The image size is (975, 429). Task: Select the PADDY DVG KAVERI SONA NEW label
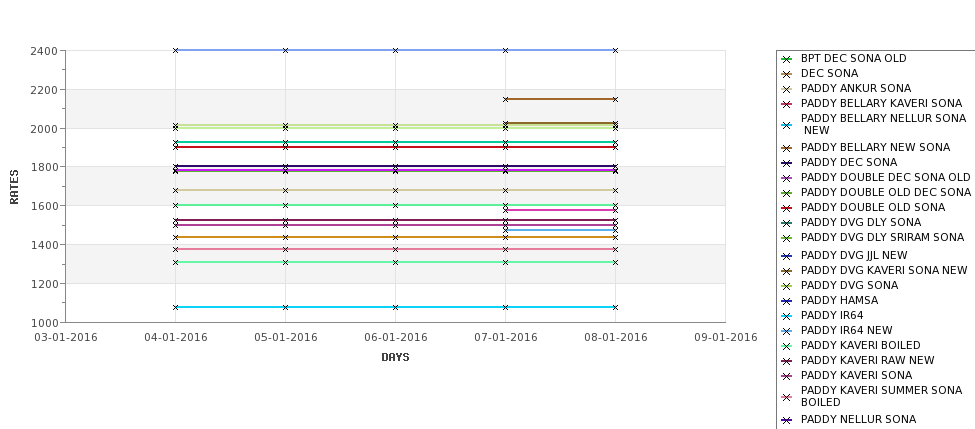point(884,270)
